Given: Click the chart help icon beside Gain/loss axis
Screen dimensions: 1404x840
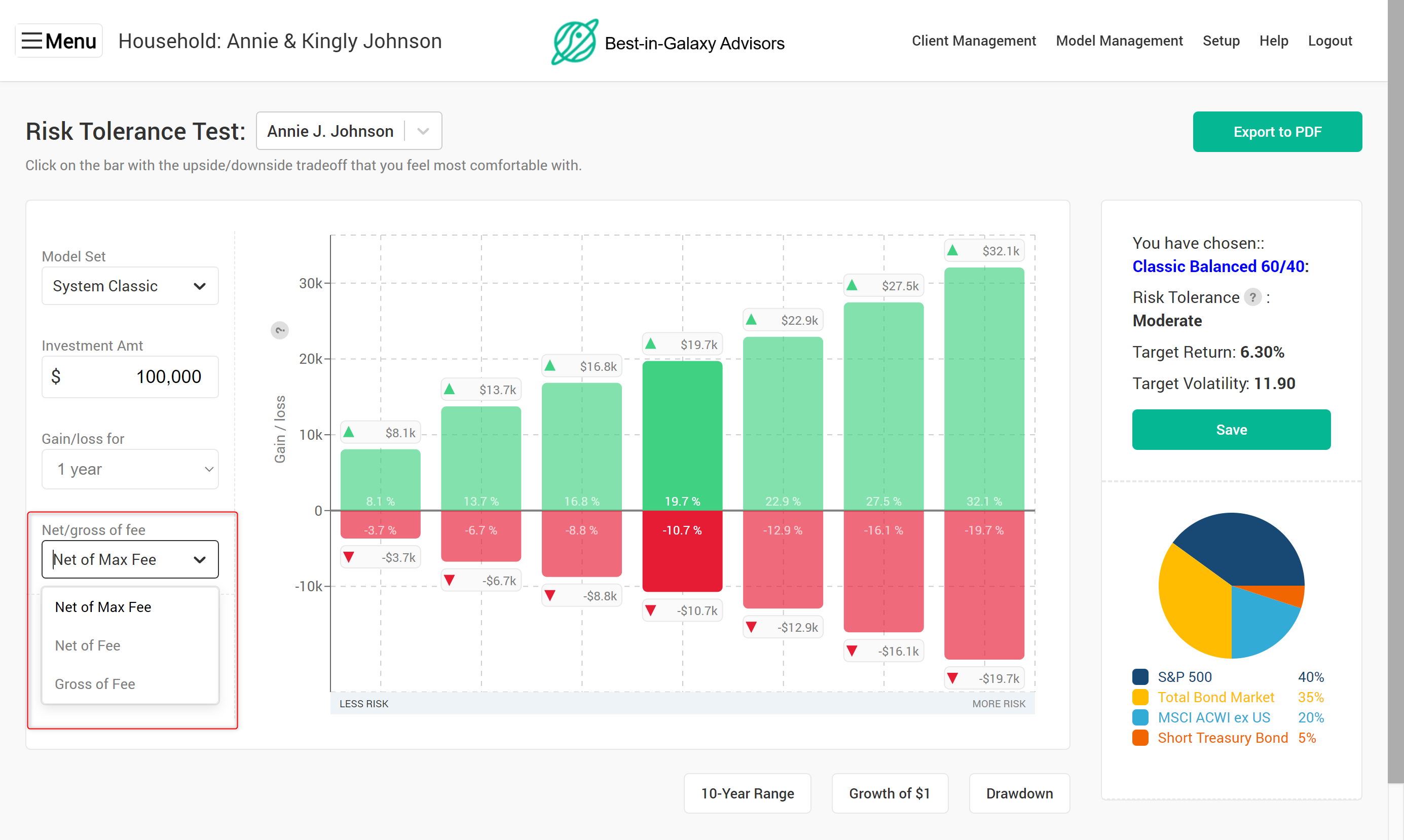Looking at the screenshot, I should [x=280, y=330].
